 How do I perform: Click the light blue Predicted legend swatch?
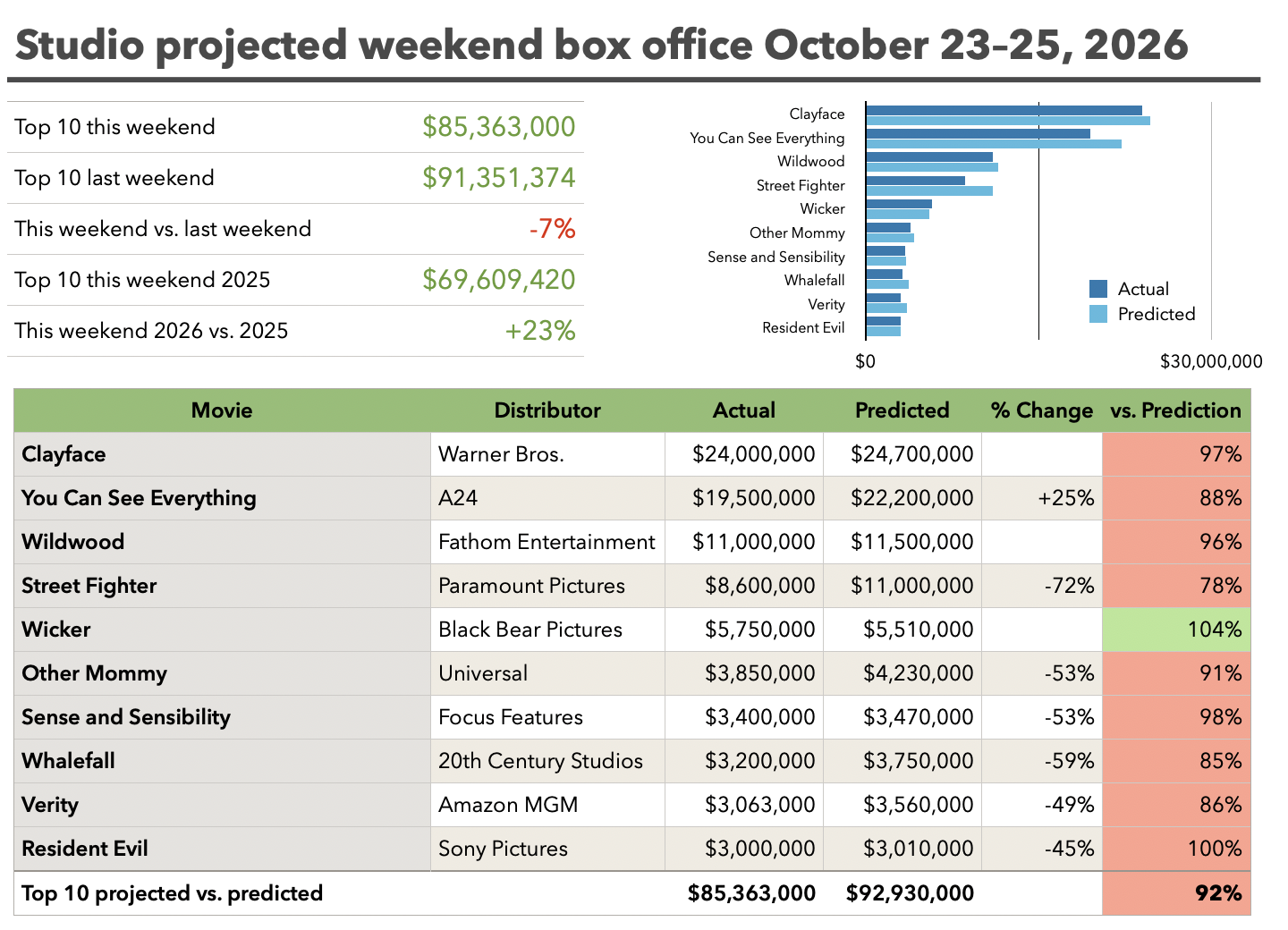click(1098, 314)
